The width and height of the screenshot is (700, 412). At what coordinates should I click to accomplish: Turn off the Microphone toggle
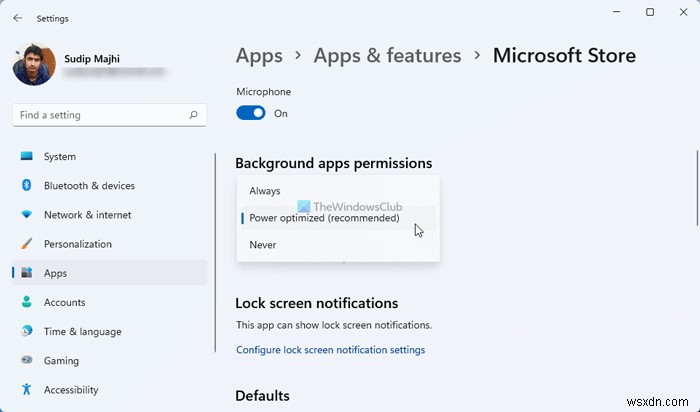point(250,113)
